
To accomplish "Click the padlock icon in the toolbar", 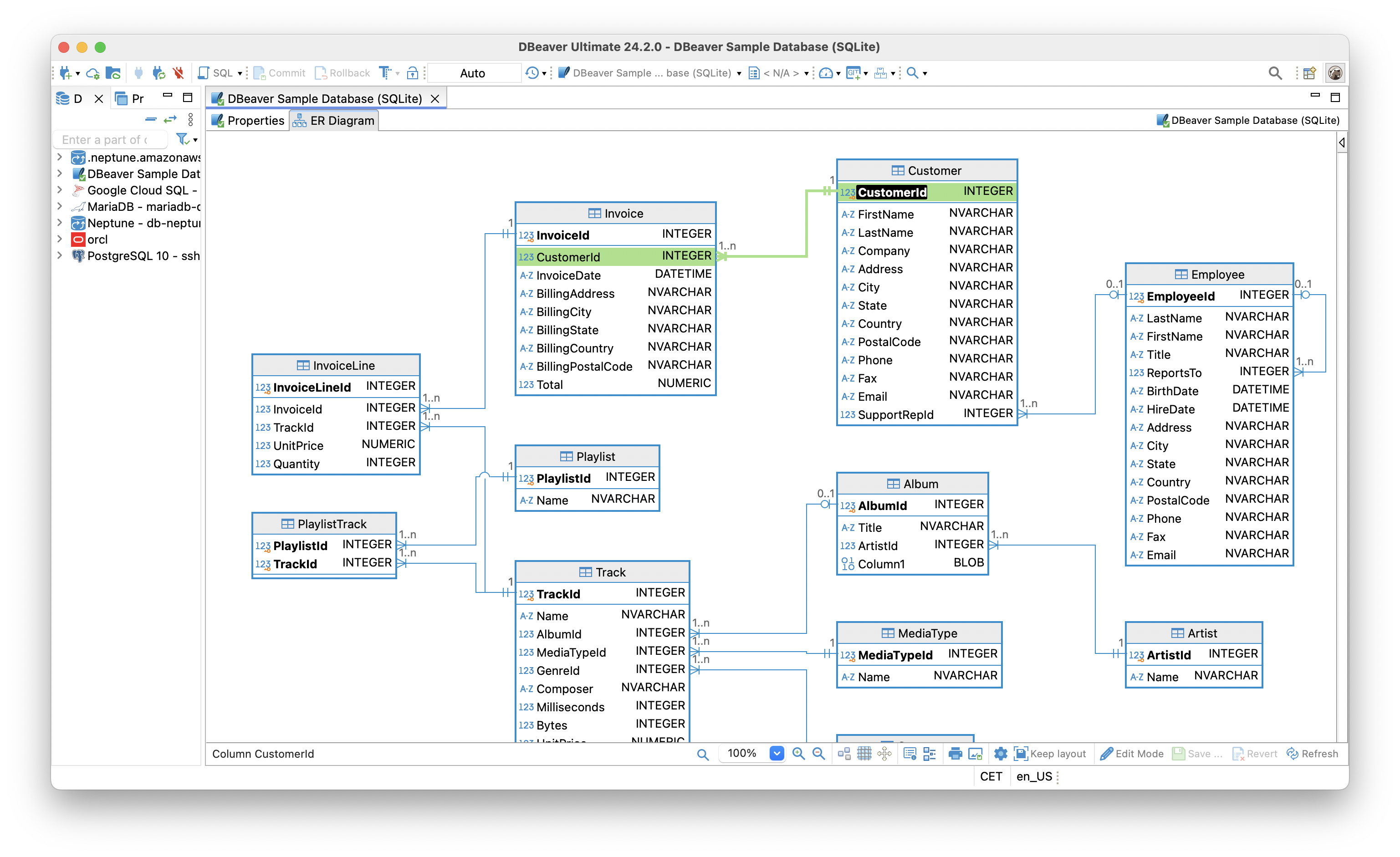I will (413, 73).
